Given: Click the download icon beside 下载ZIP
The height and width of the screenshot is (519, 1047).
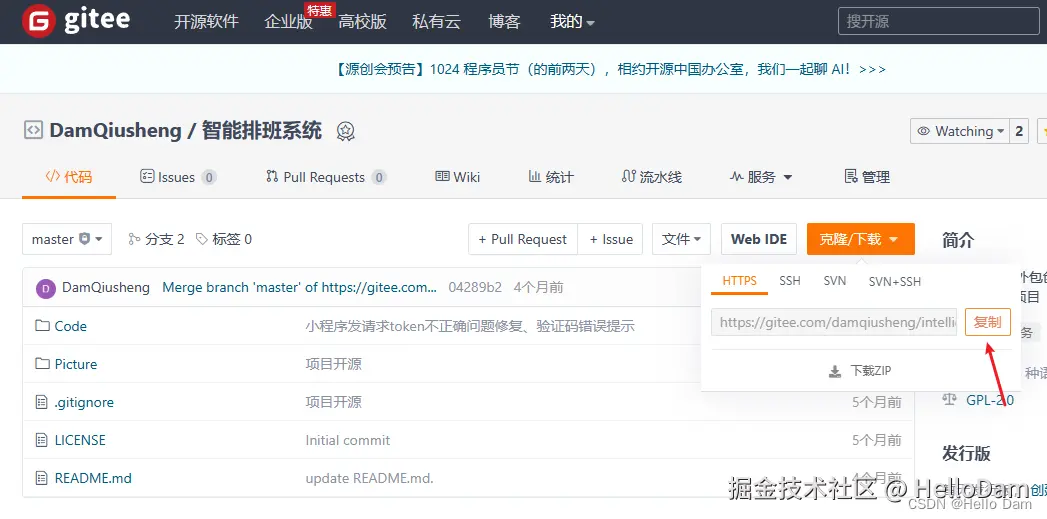Looking at the screenshot, I should pos(835,371).
